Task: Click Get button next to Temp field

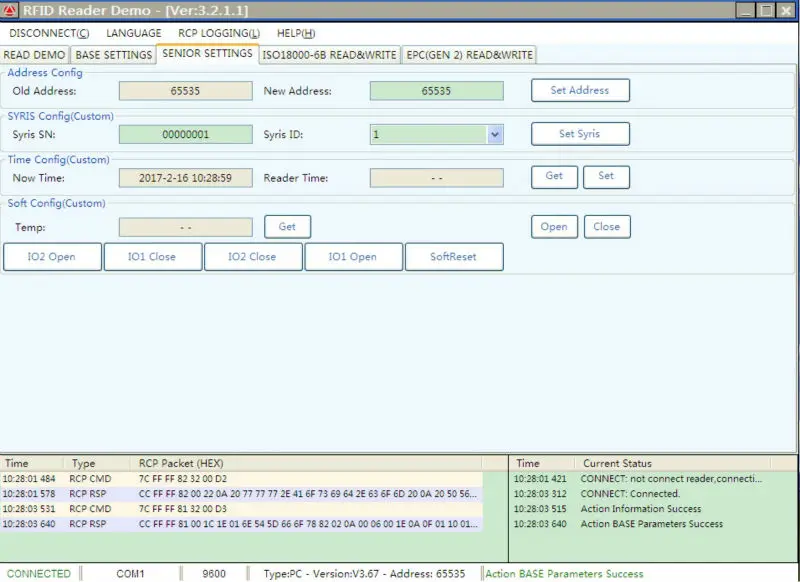Action: tap(287, 227)
